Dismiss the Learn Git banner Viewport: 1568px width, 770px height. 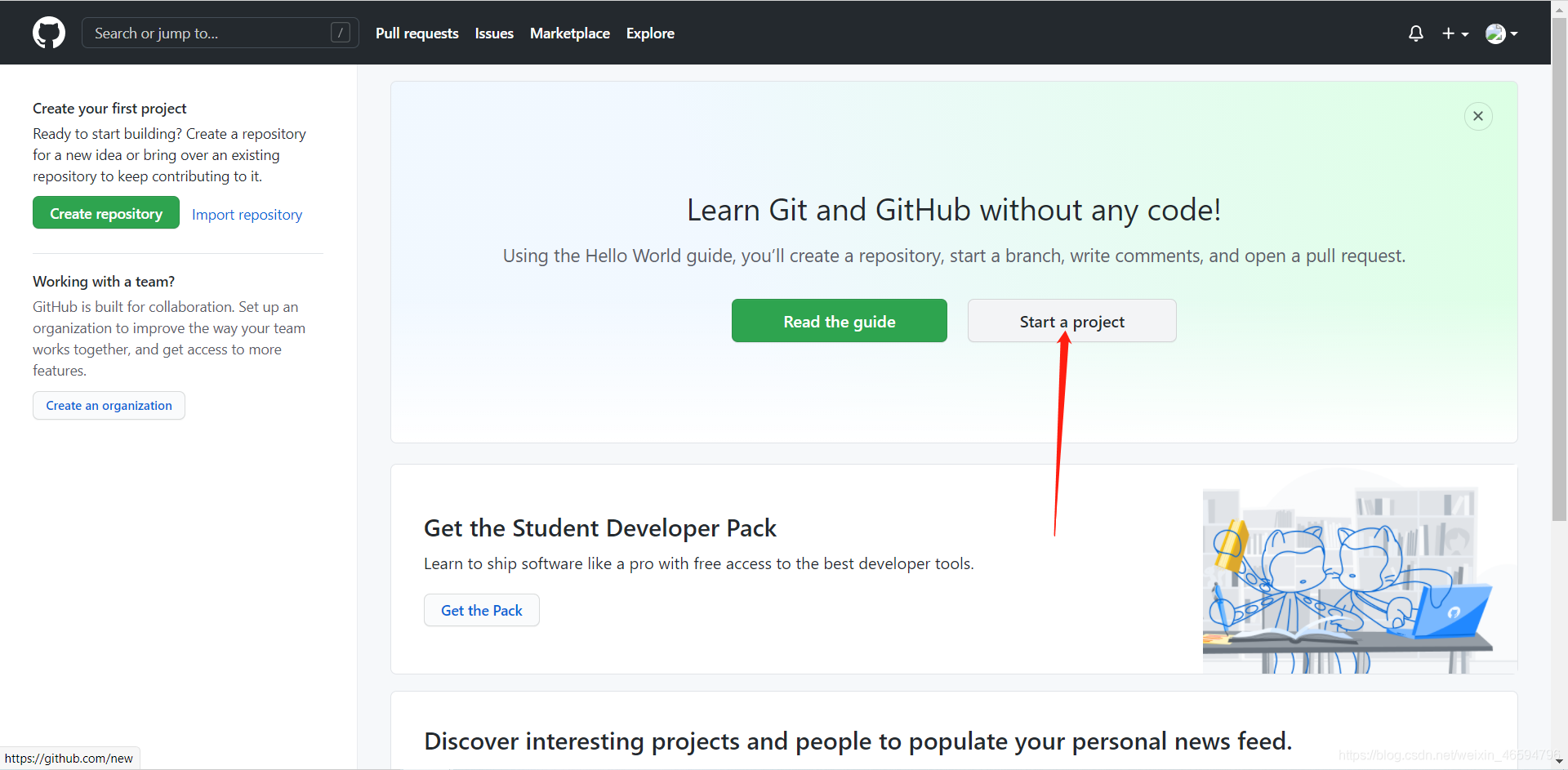point(1478,116)
